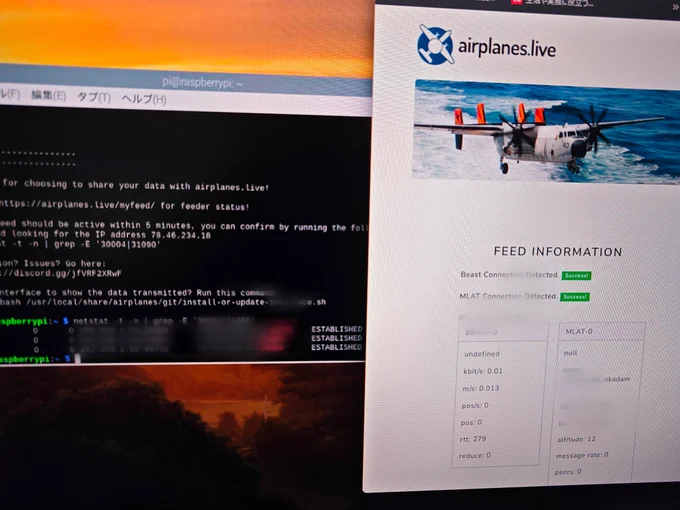Click the 'rtt: 279' entry
The image size is (680, 510).
[x=473, y=439]
